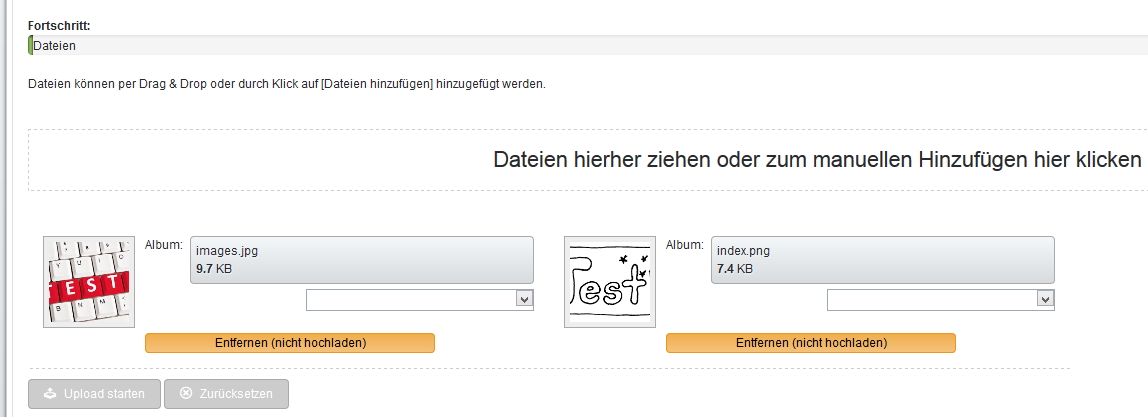This screenshot has height=417, width=1148.
Task: Click the circled X icon on Zurücksetzen
Action: [185, 394]
